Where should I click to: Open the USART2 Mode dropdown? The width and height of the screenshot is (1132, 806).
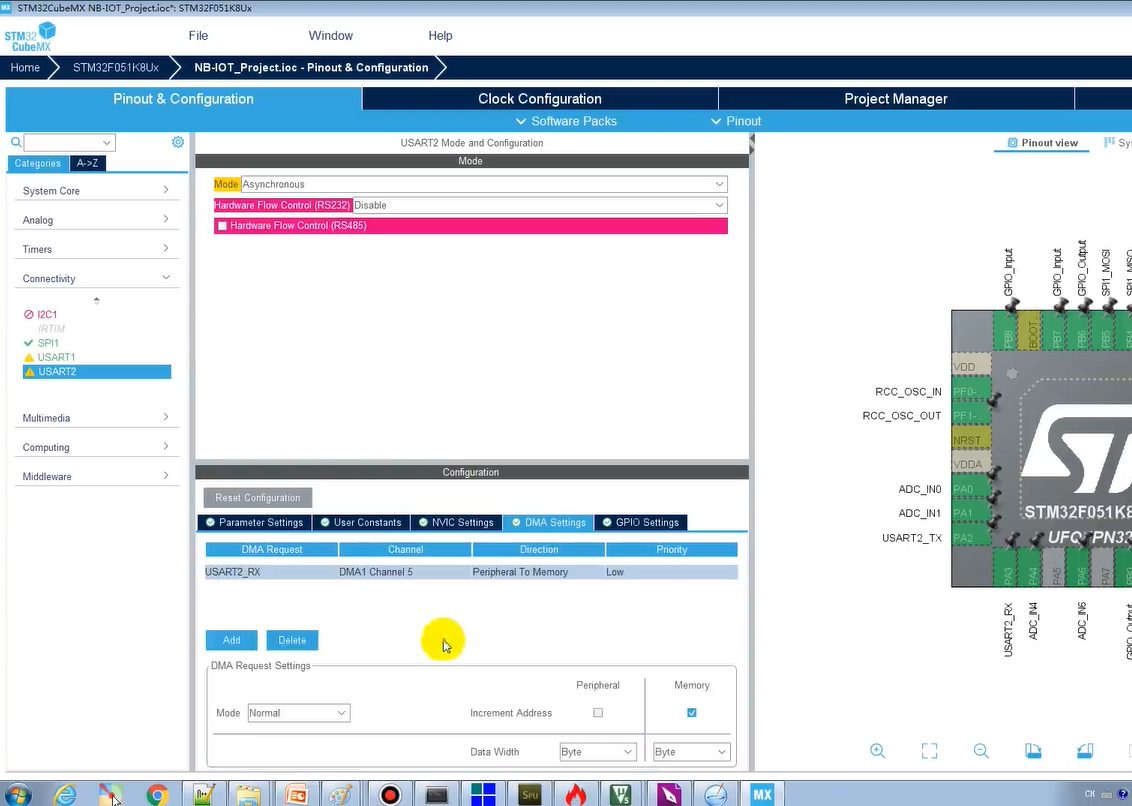484,184
